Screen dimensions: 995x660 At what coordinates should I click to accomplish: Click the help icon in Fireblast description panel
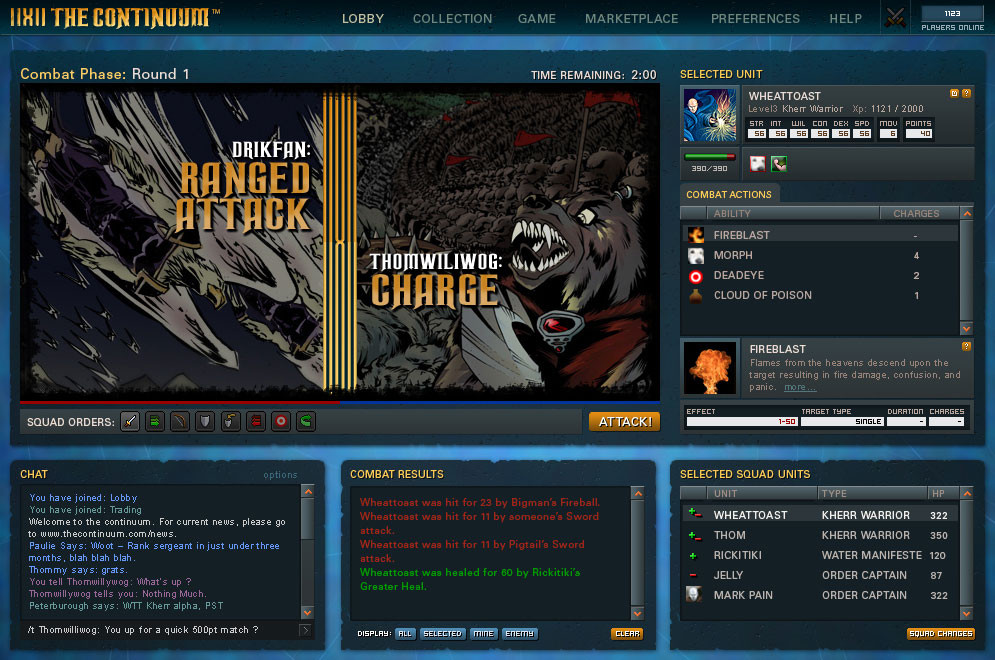pos(966,346)
